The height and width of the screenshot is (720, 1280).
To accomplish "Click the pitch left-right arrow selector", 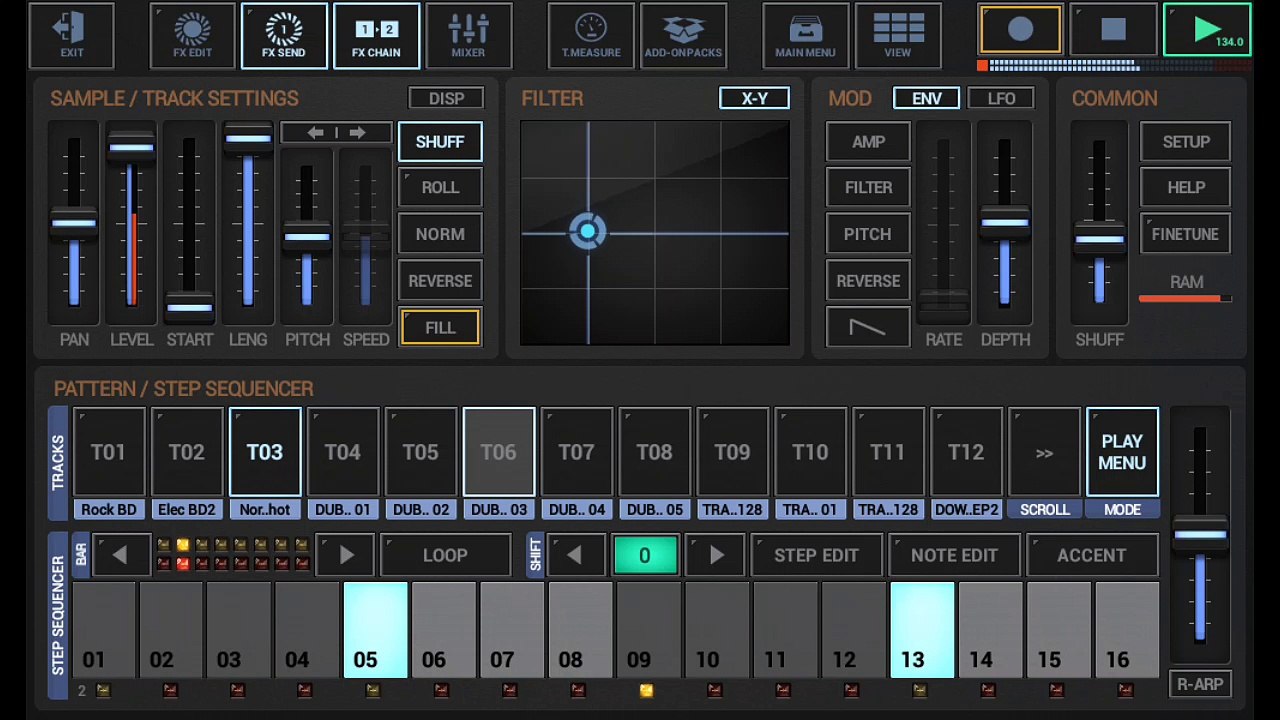I will coord(336,133).
